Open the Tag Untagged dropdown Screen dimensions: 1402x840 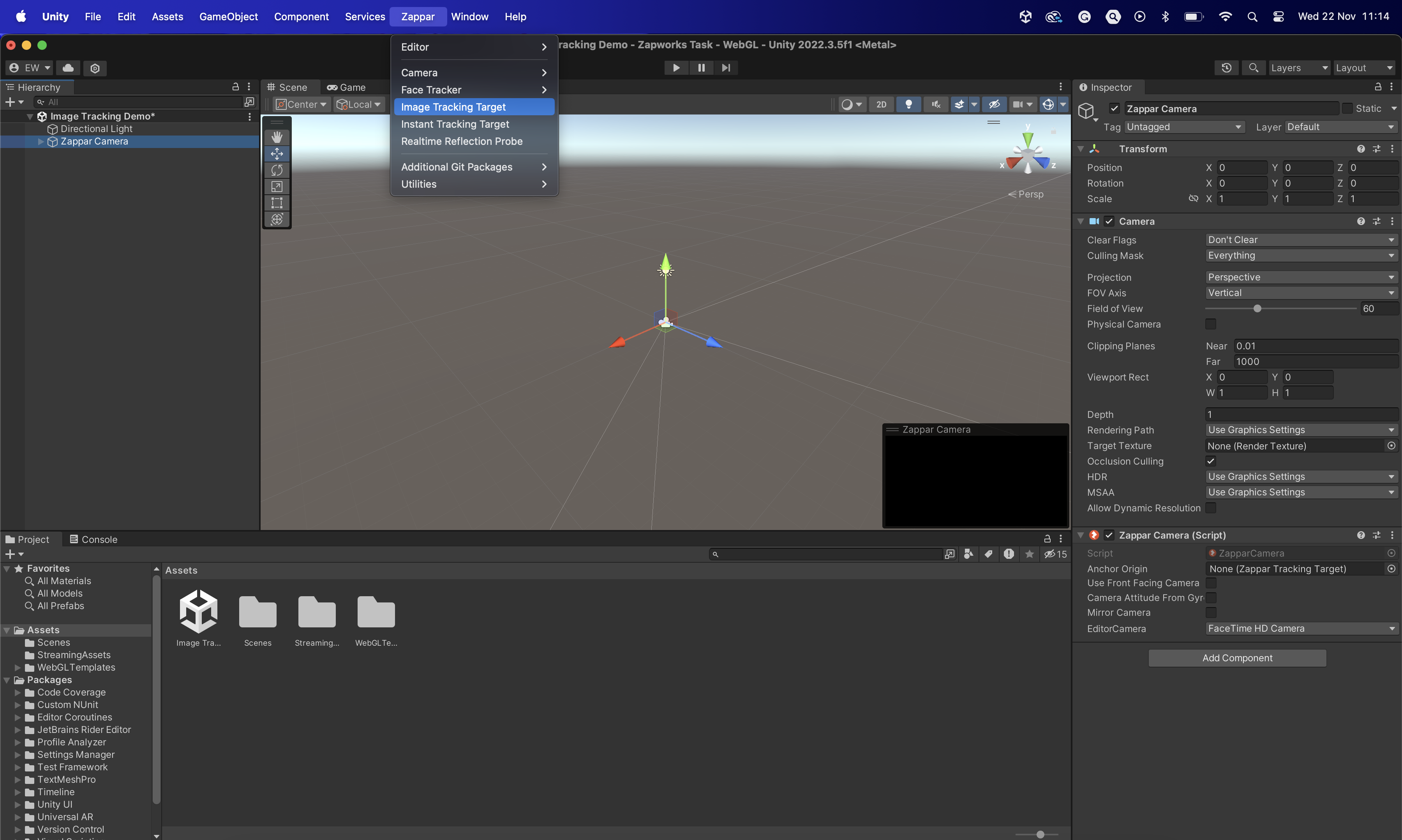click(1184, 127)
